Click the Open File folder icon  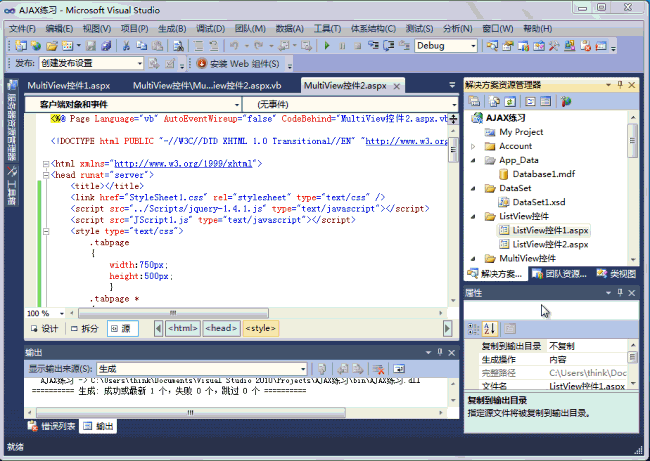[x=52, y=46]
